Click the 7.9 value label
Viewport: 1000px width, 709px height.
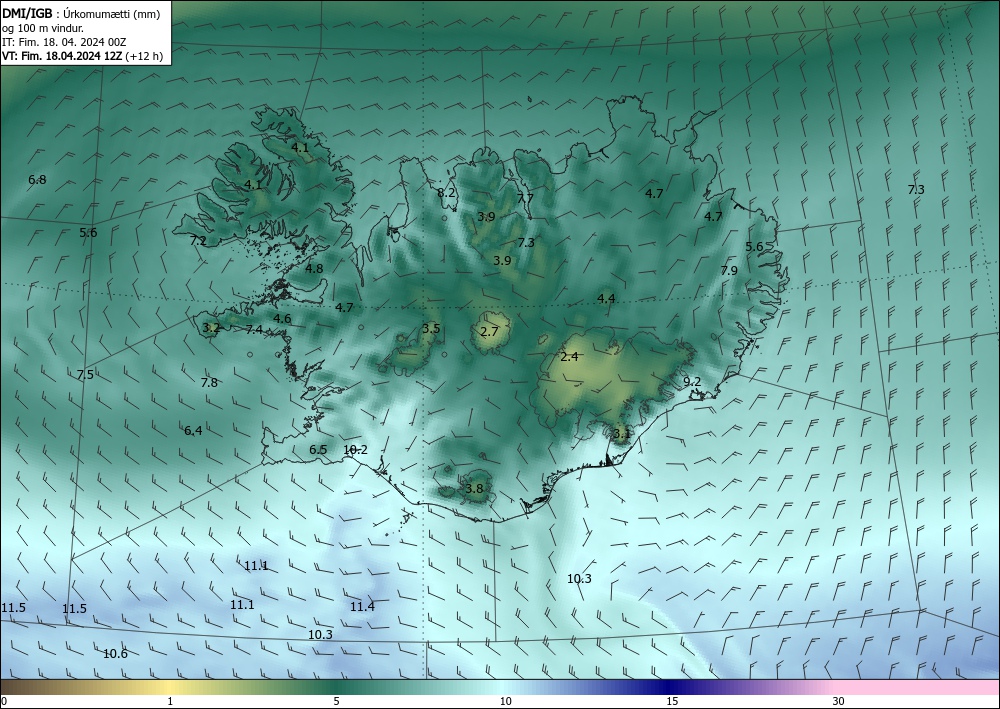click(729, 270)
